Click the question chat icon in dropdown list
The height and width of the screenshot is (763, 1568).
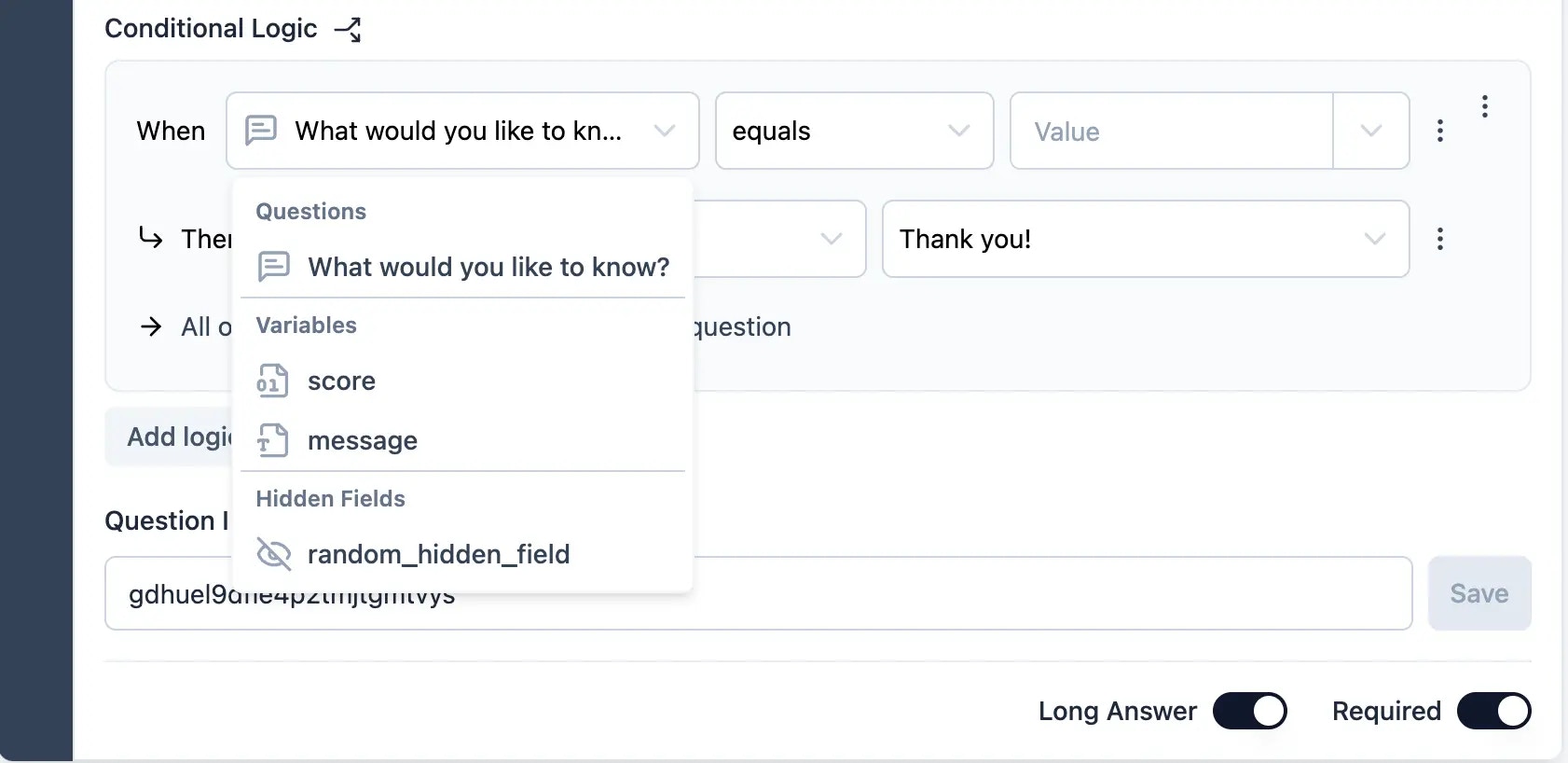click(x=273, y=267)
